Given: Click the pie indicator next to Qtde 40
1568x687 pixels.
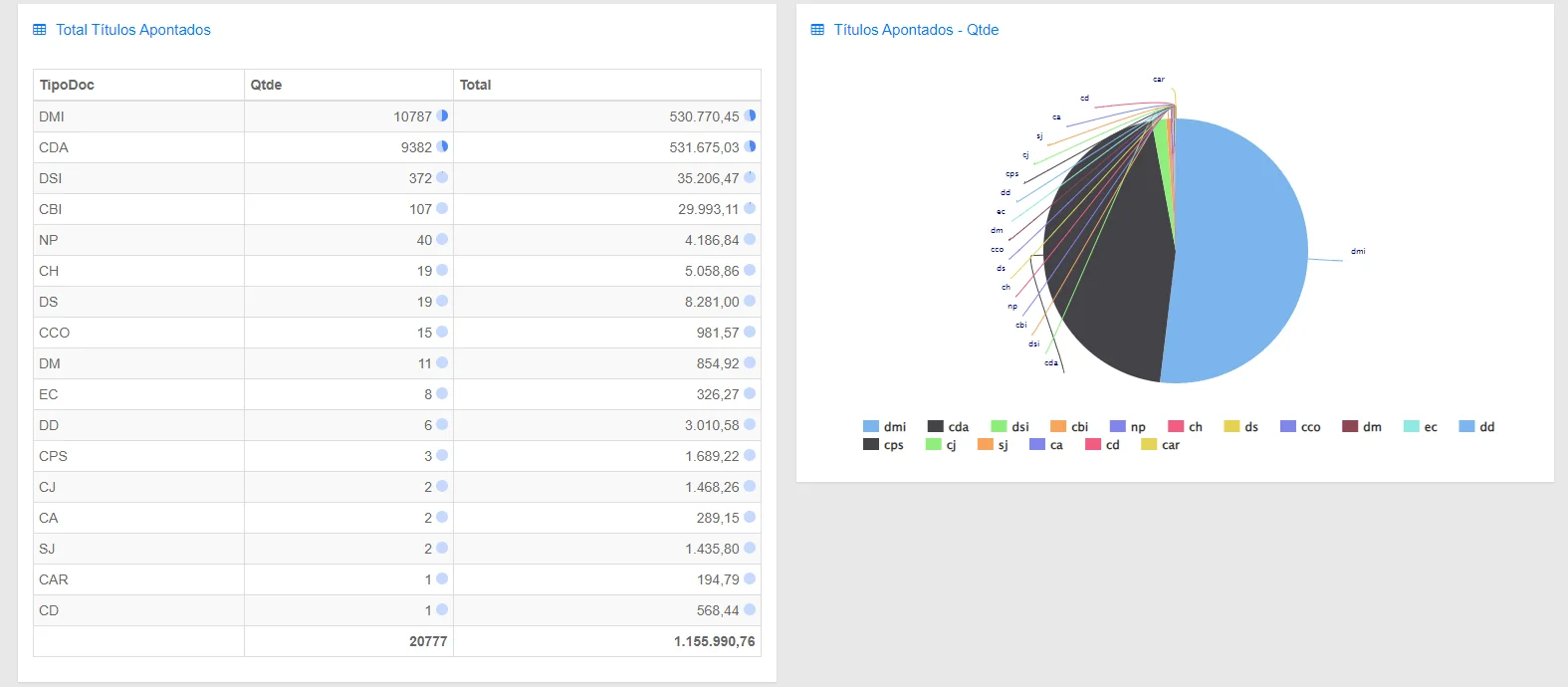Looking at the screenshot, I should [x=442, y=239].
